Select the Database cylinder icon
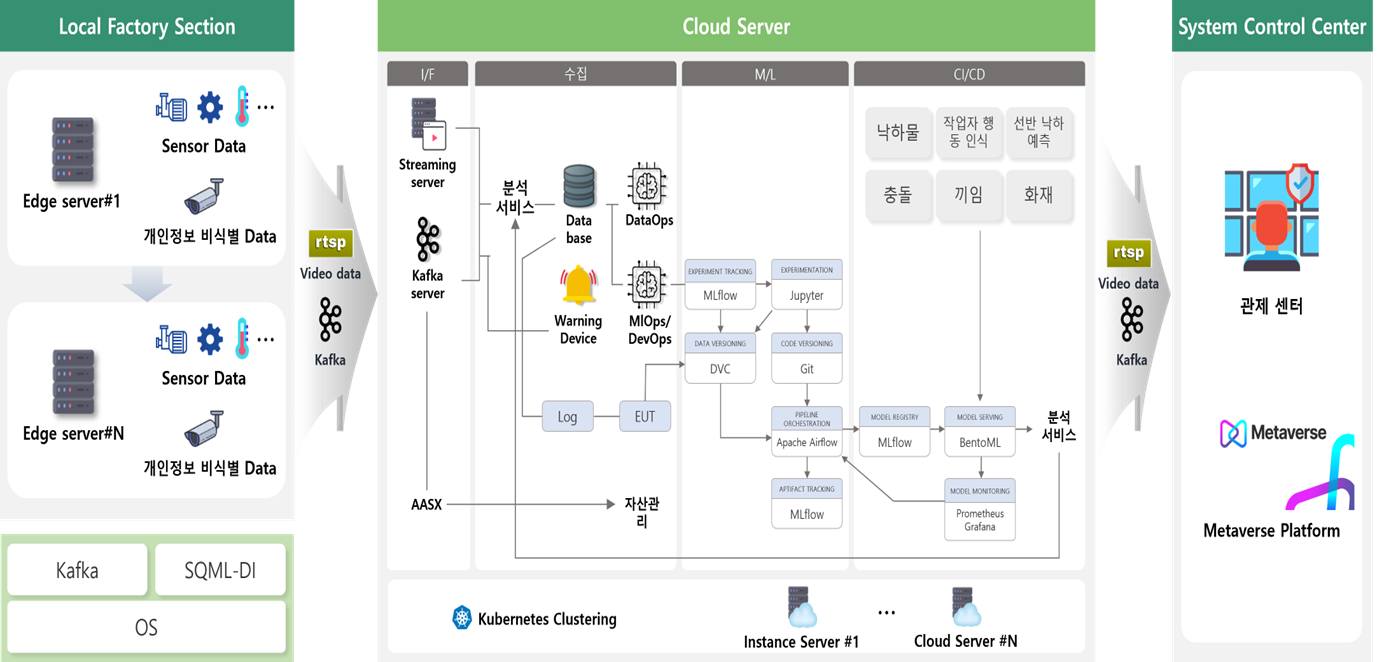The height and width of the screenshot is (662, 1377). pos(579,186)
